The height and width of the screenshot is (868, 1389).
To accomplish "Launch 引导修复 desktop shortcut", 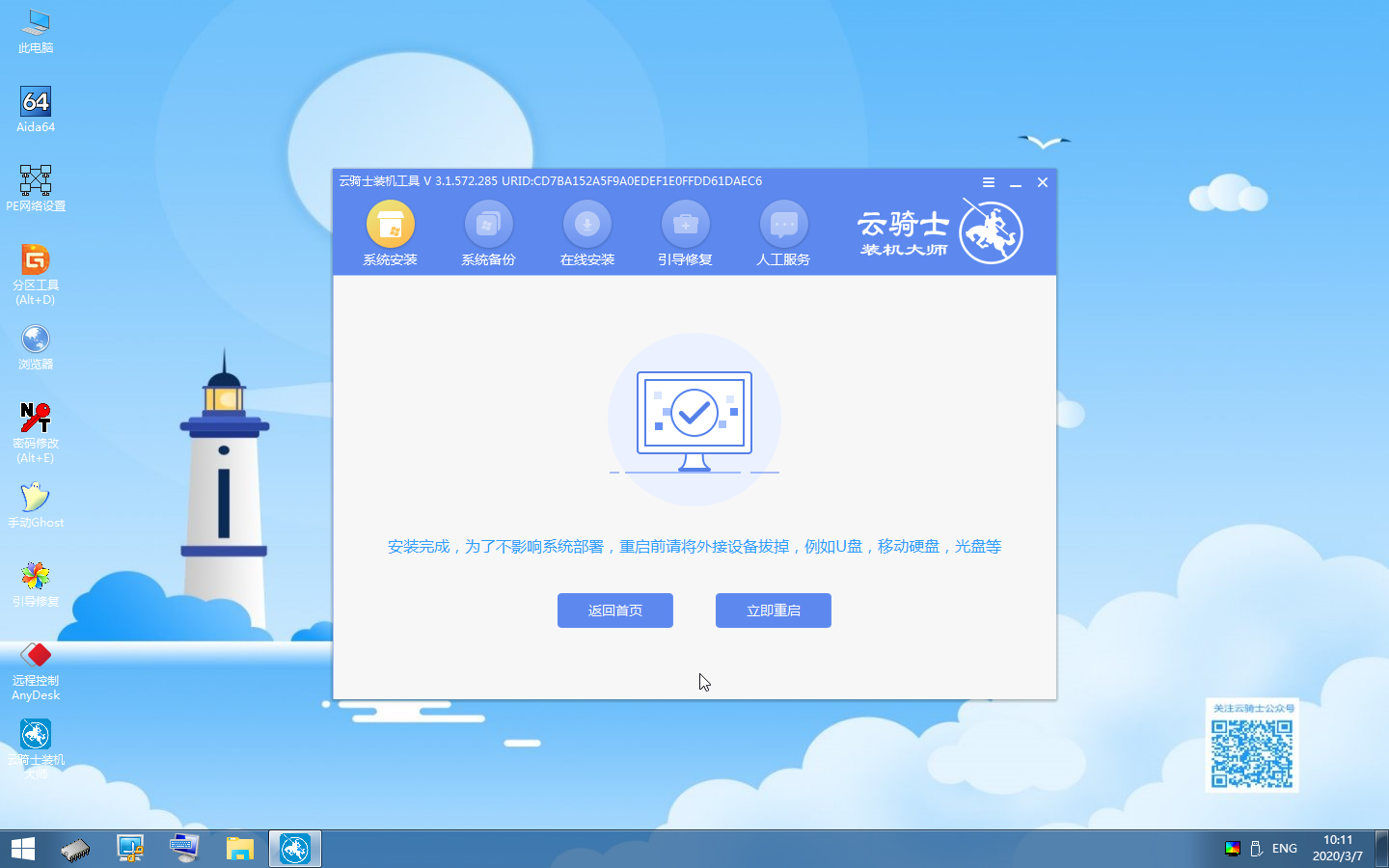I will click(36, 584).
